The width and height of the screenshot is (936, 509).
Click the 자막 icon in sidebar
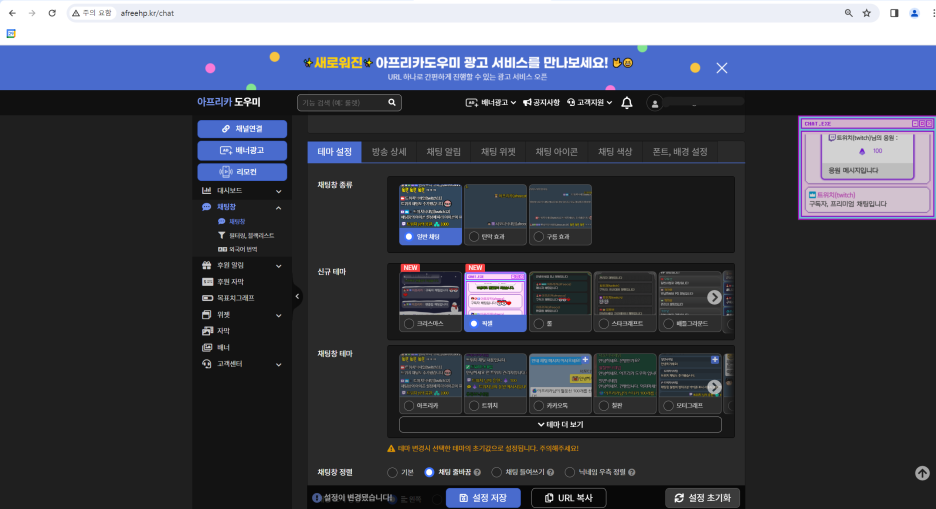tap(207, 331)
